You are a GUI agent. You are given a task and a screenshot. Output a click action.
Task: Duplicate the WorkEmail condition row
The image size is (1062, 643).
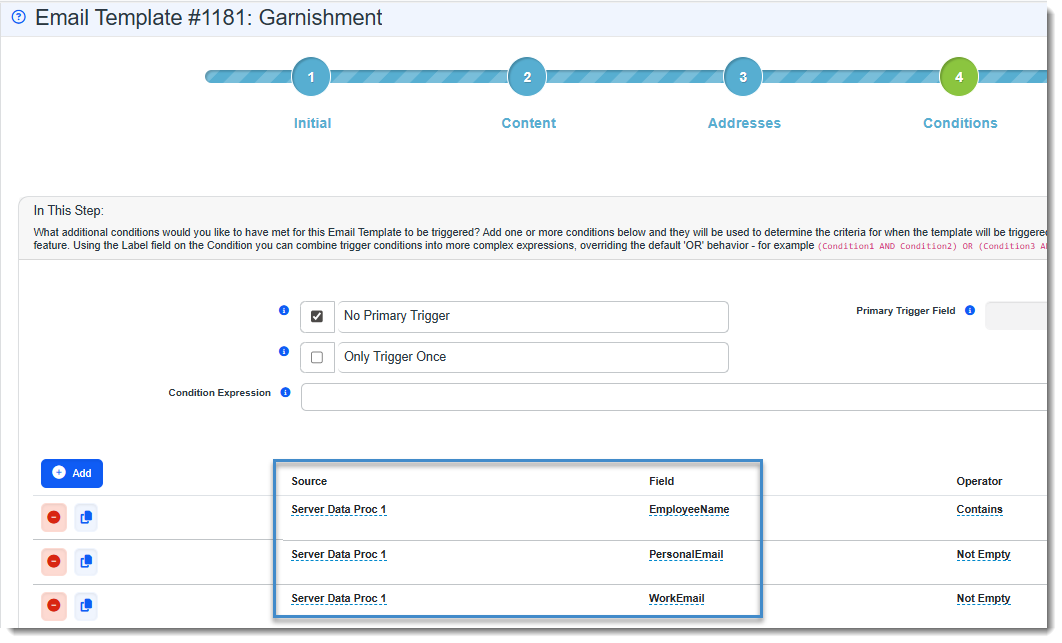(x=86, y=605)
